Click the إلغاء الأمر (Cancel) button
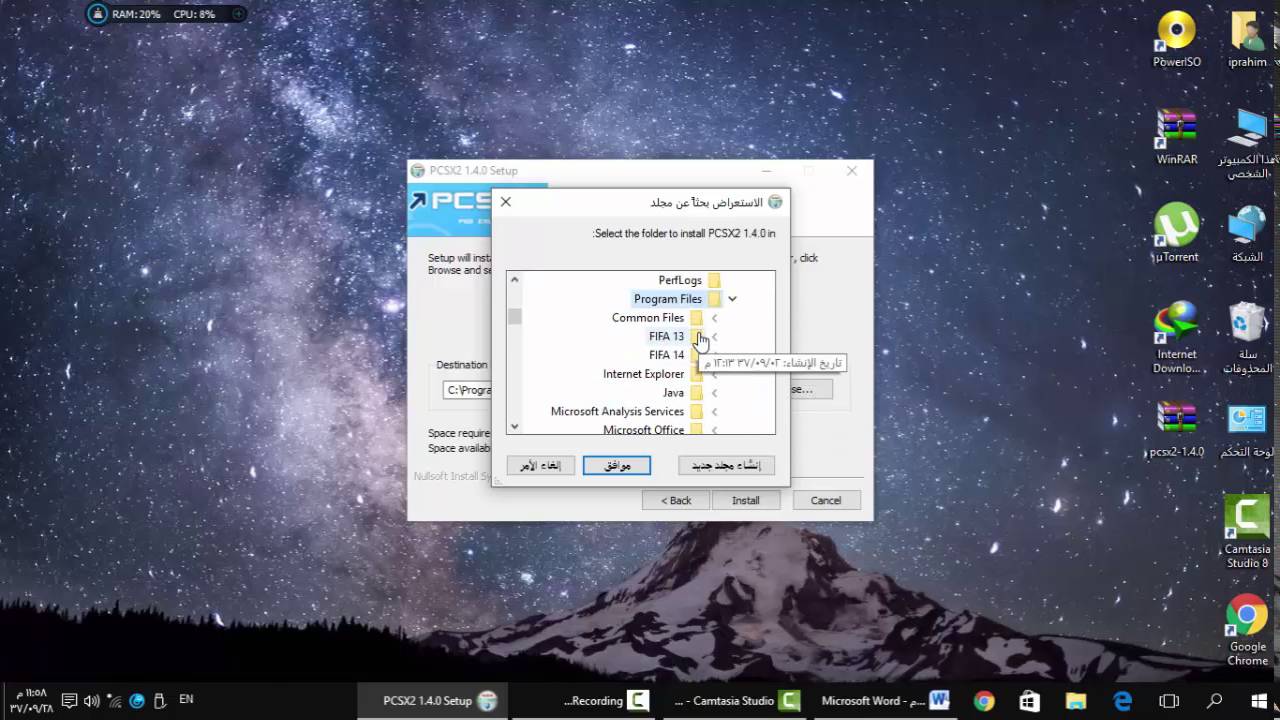Viewport: 1280px width, 720px height. [x=541, y=465]
